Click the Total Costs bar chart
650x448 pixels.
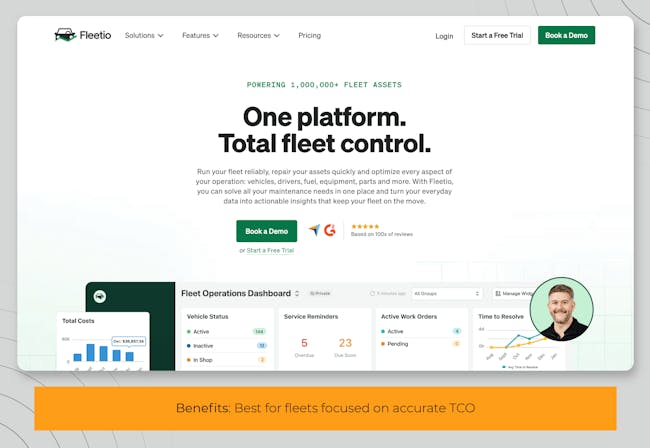tap(104, 351)
